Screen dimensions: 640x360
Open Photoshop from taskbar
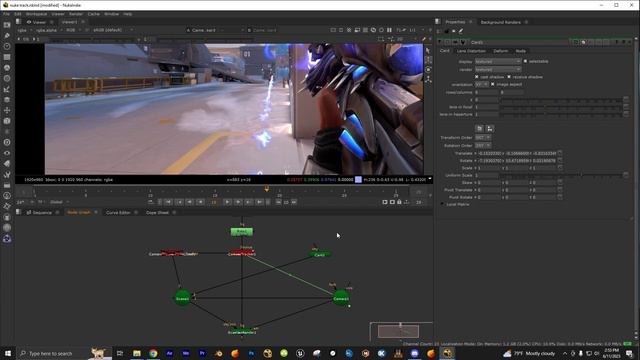[x=251, y=353]
